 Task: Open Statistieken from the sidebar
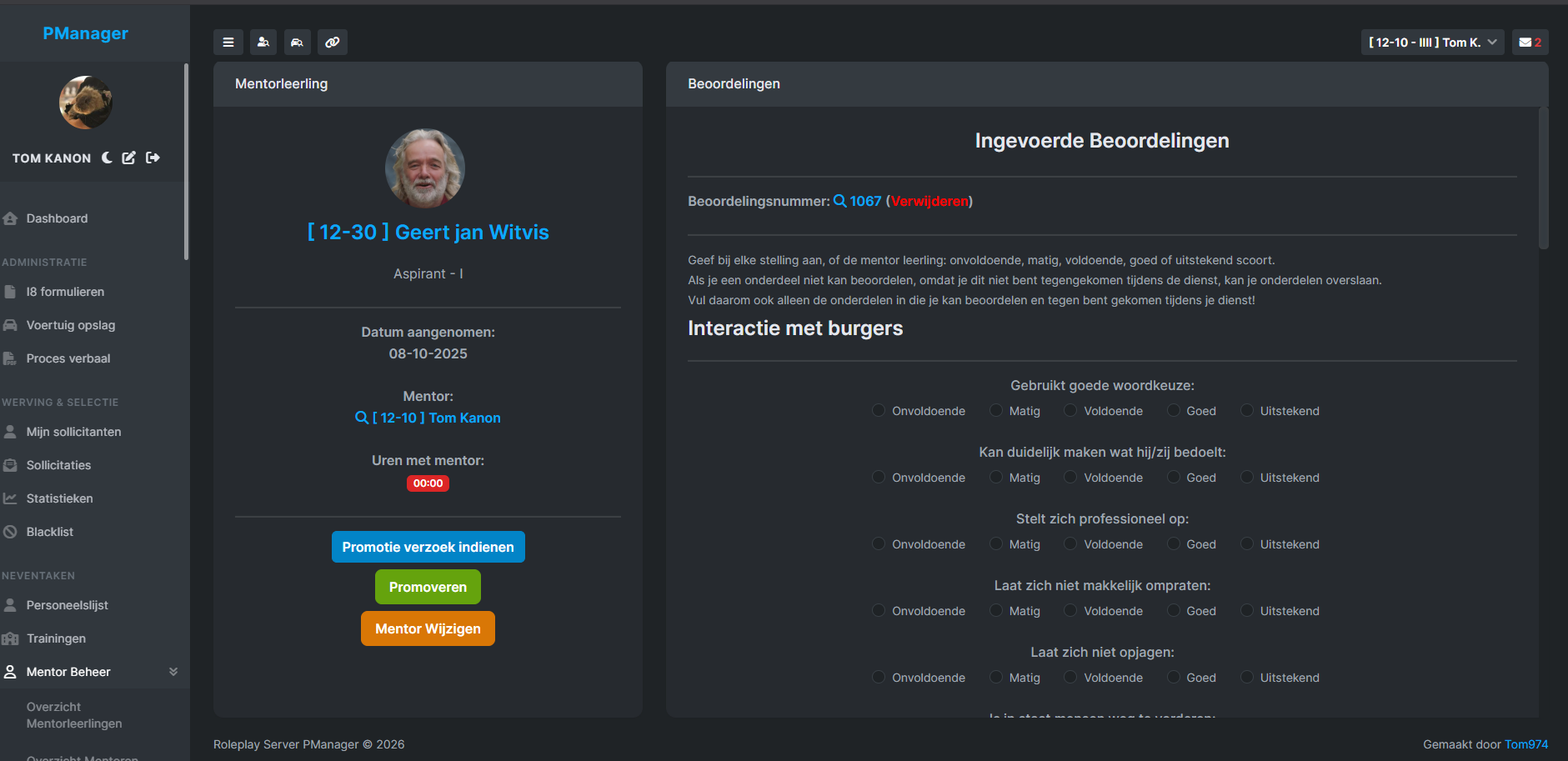click(59, 498)
